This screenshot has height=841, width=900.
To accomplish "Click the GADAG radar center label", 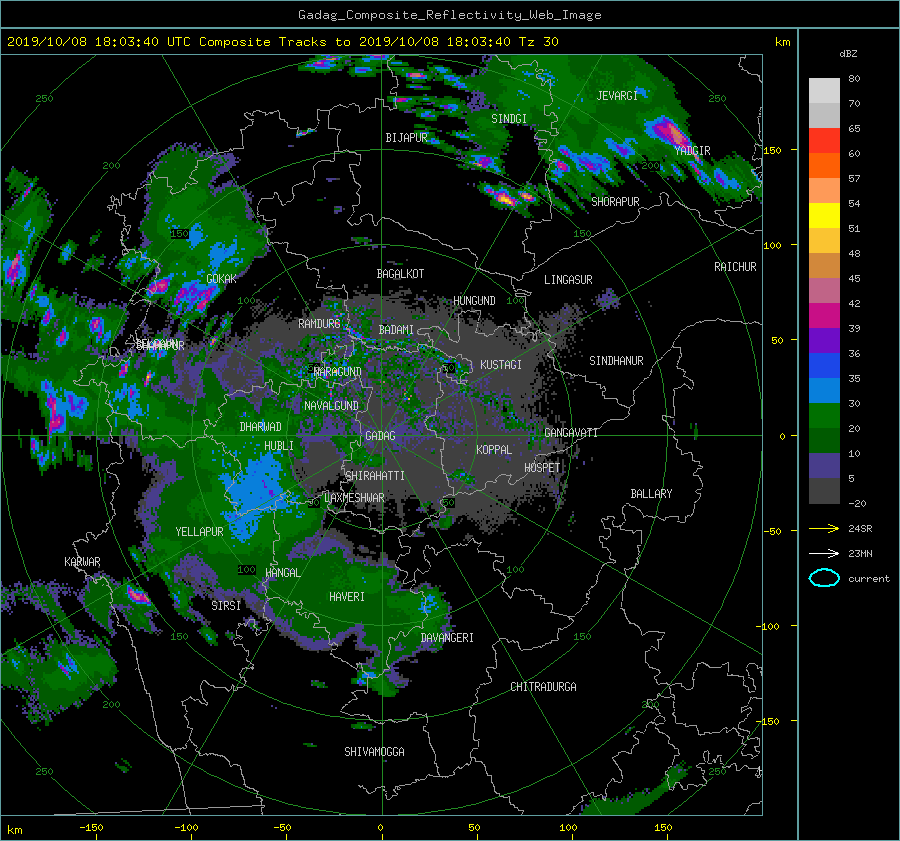I will (x=380, y=436).
